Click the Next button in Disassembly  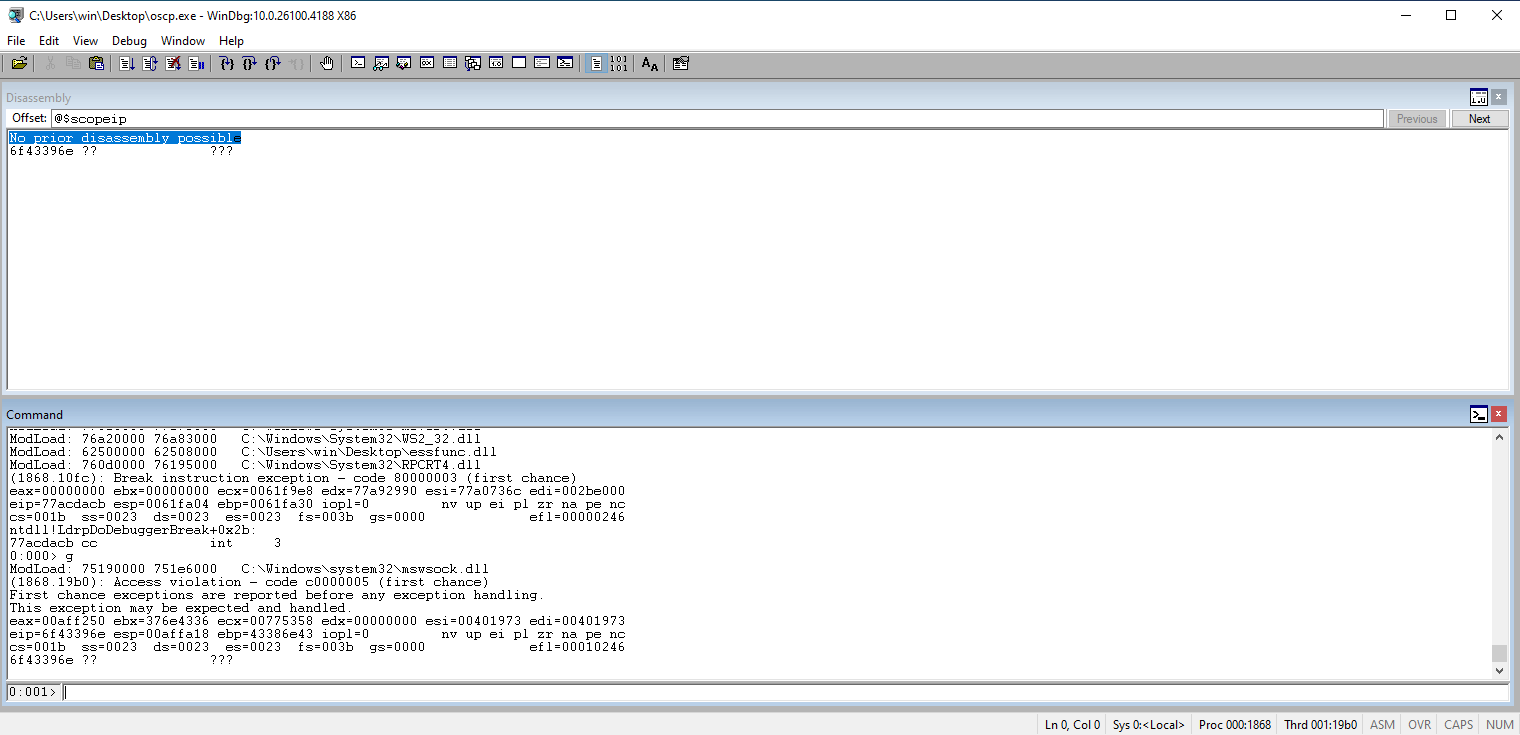tap(1479, 119)
